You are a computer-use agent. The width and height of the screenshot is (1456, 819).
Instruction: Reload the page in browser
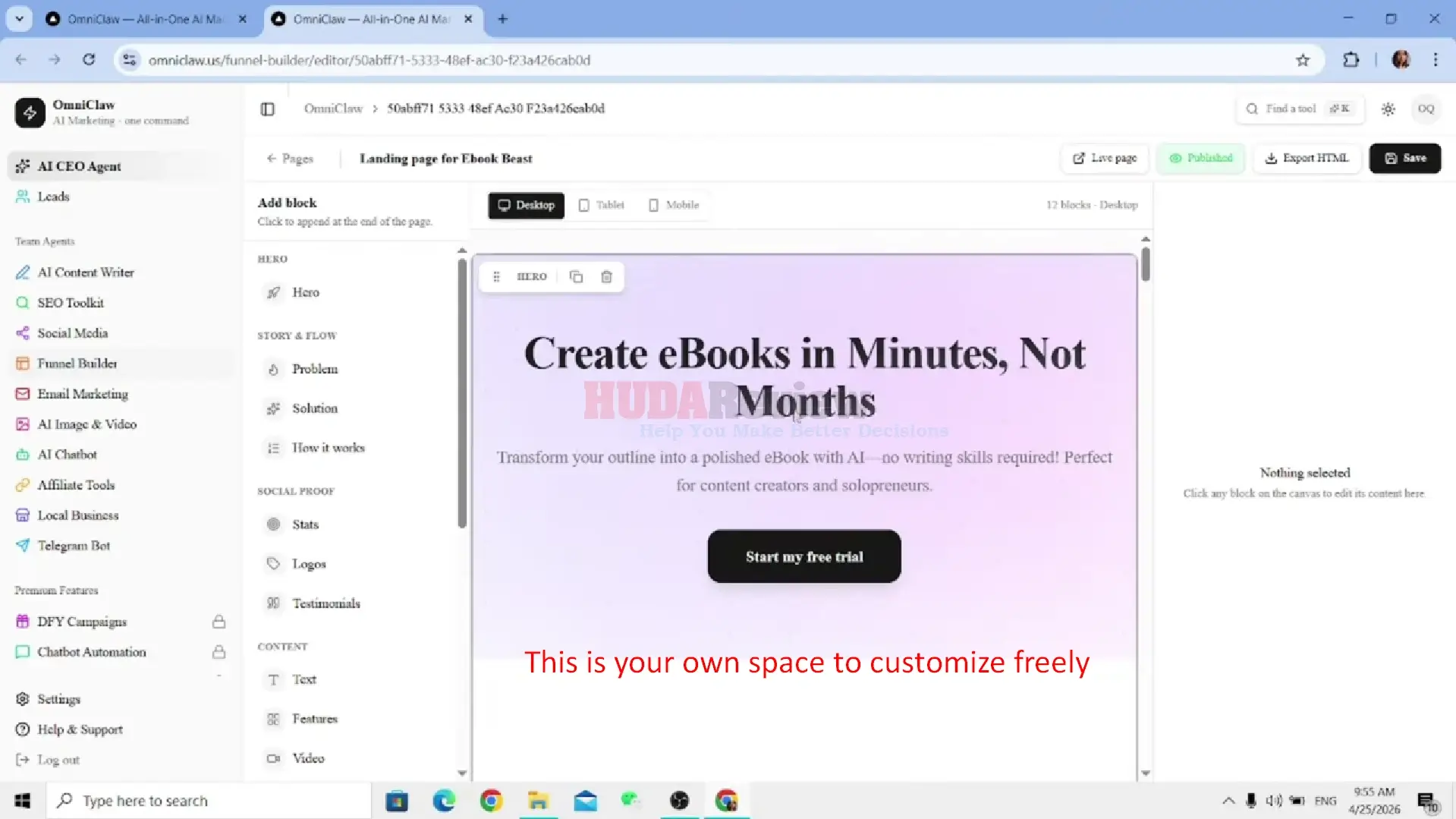coord(89,60)
